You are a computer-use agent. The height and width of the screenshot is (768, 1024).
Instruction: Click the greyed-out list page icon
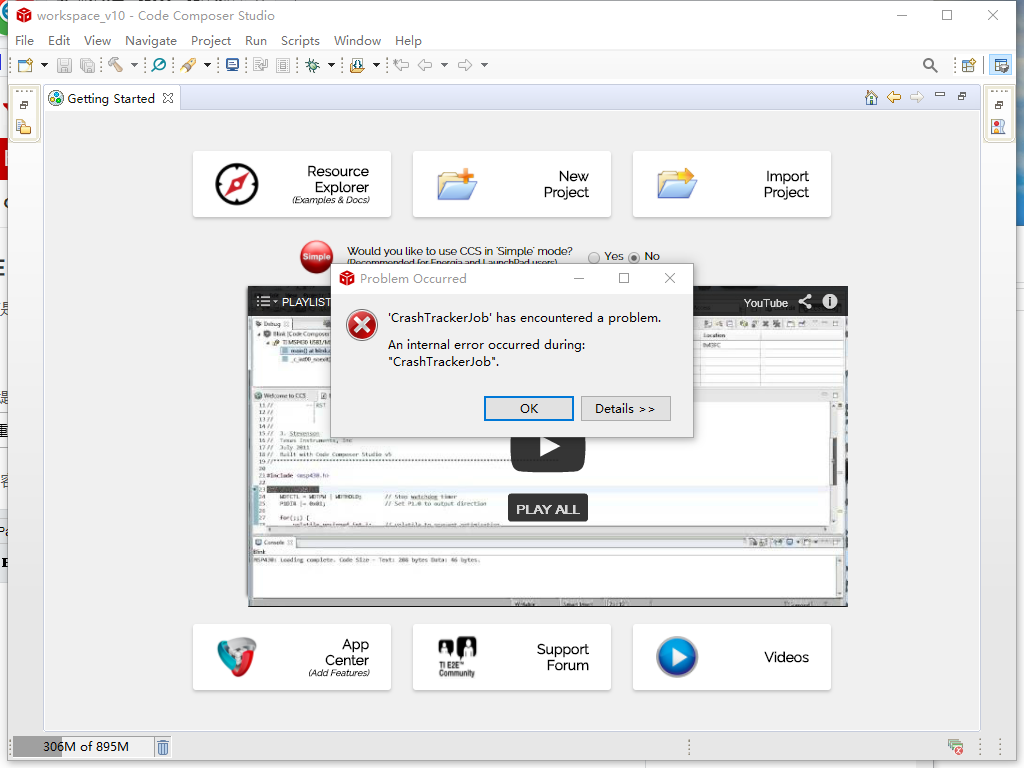283,65
